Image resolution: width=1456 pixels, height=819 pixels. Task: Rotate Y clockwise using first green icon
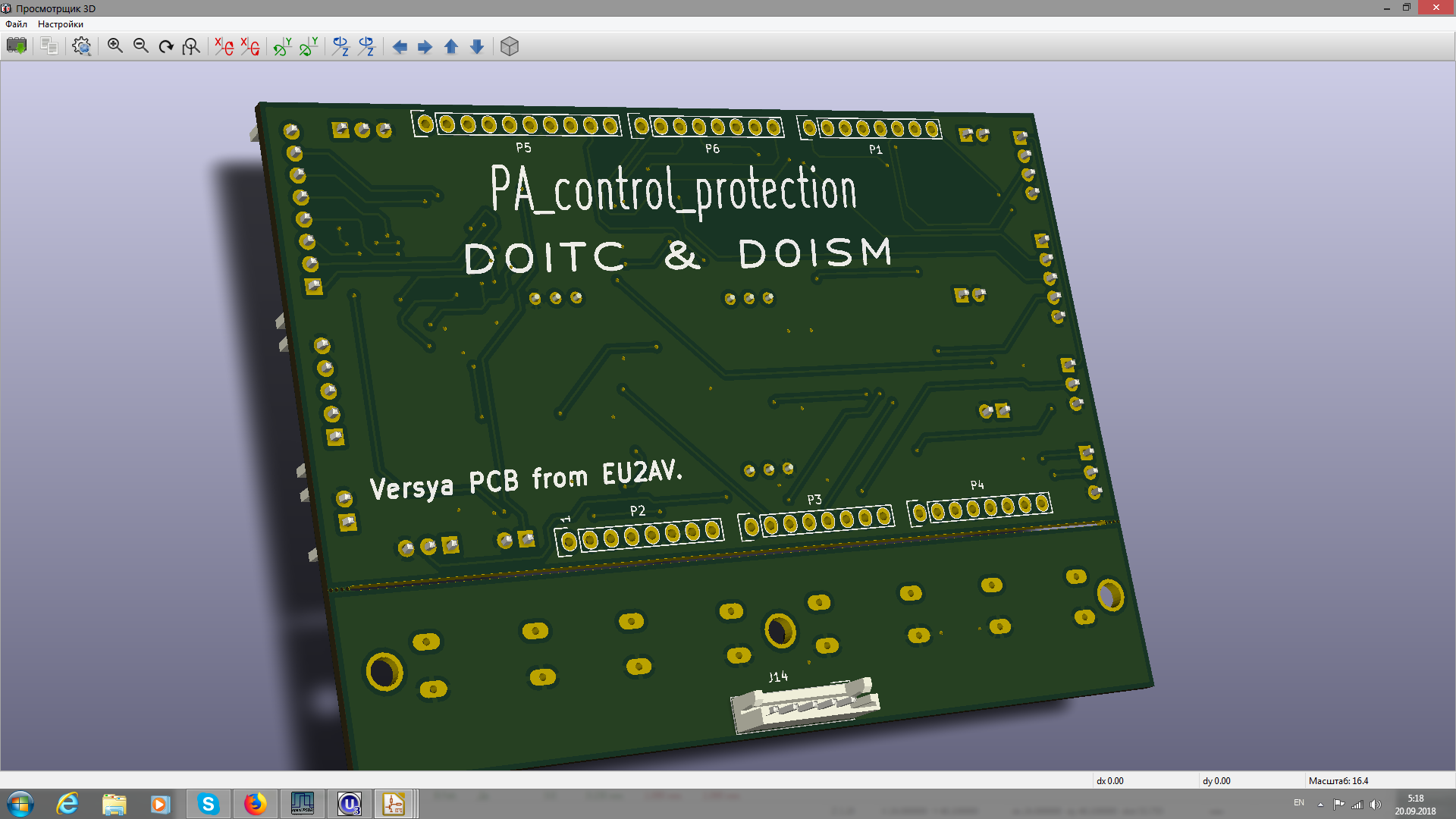[x=282, y=46]
